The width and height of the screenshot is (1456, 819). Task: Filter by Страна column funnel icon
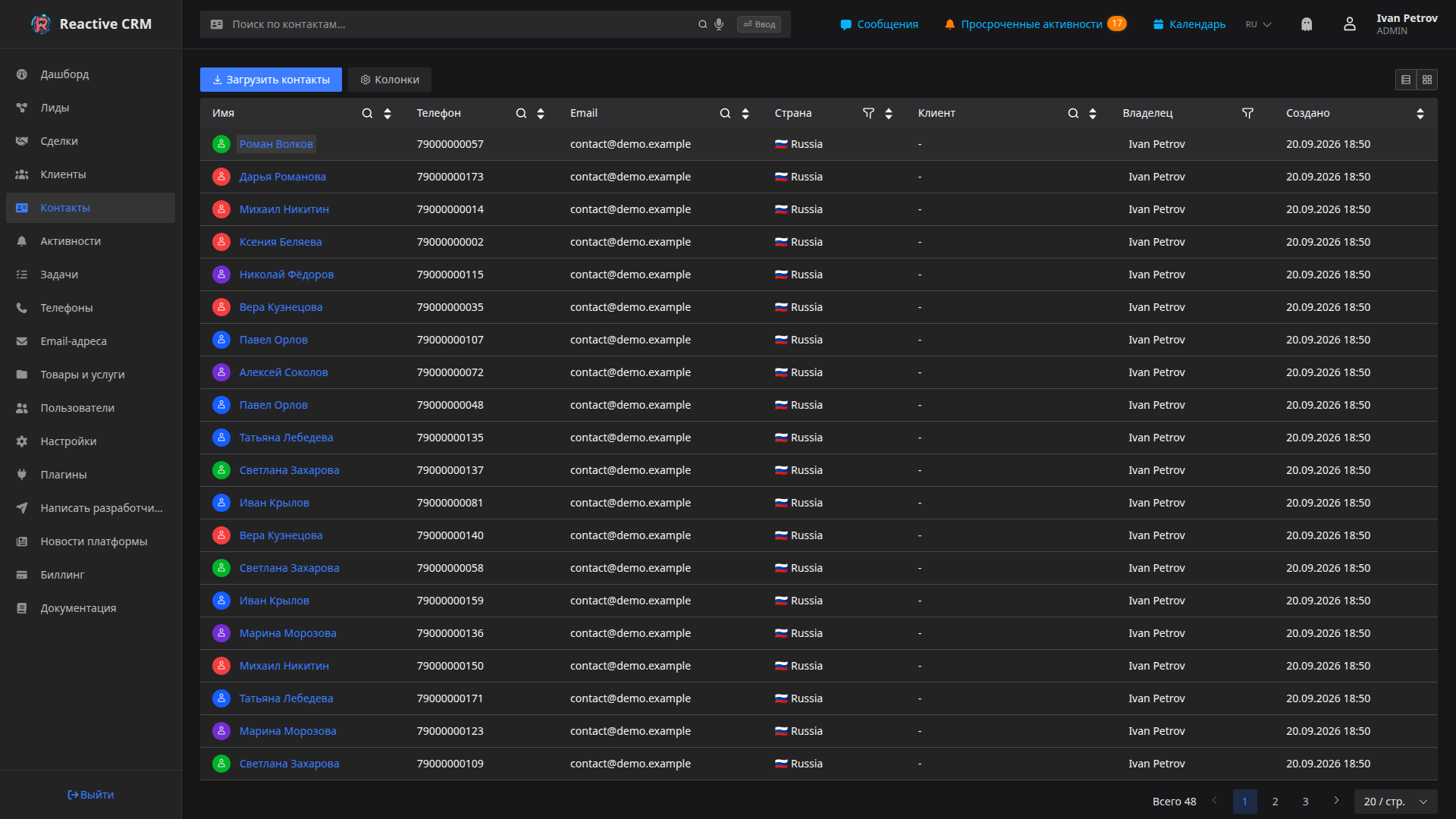click(868, 113)
